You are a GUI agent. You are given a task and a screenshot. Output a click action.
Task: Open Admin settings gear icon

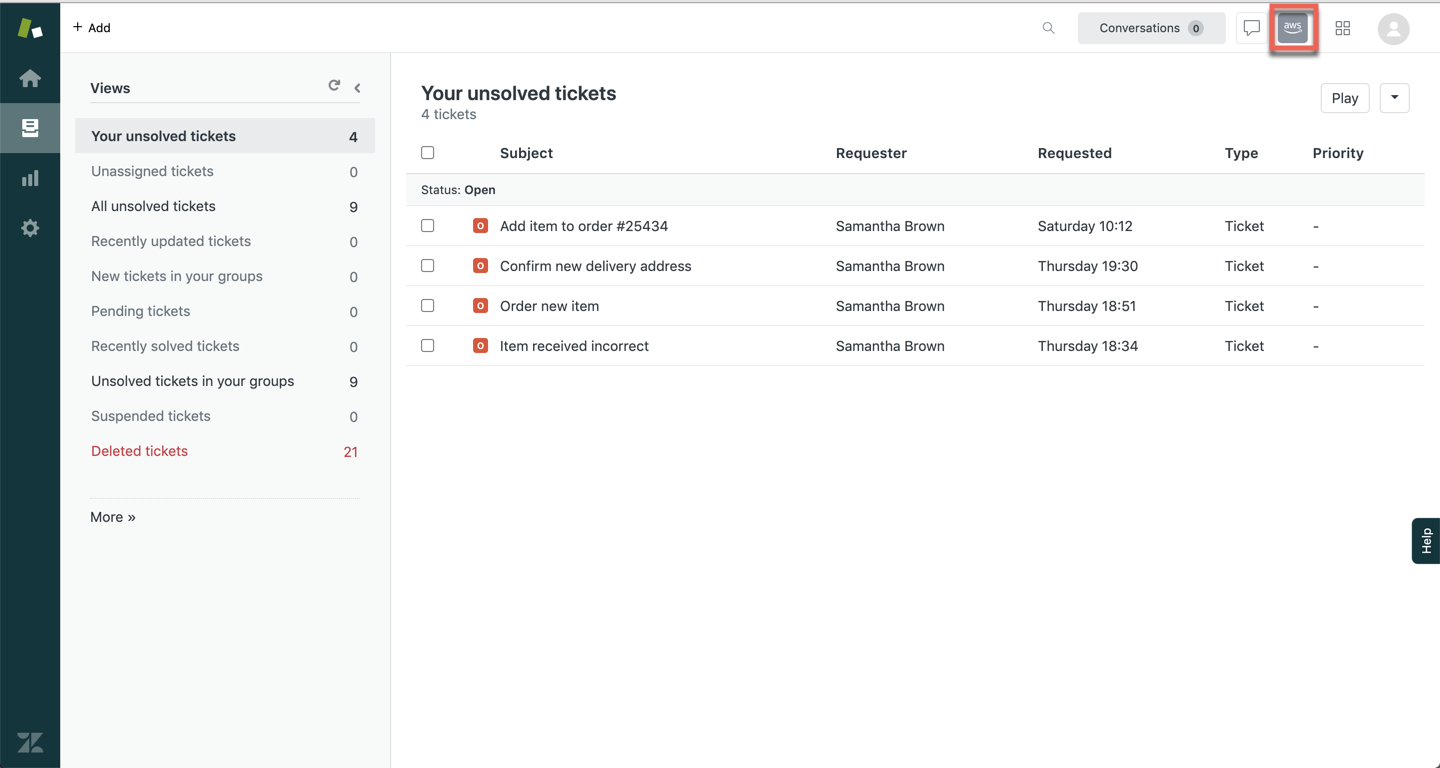(x=30, y=228)
